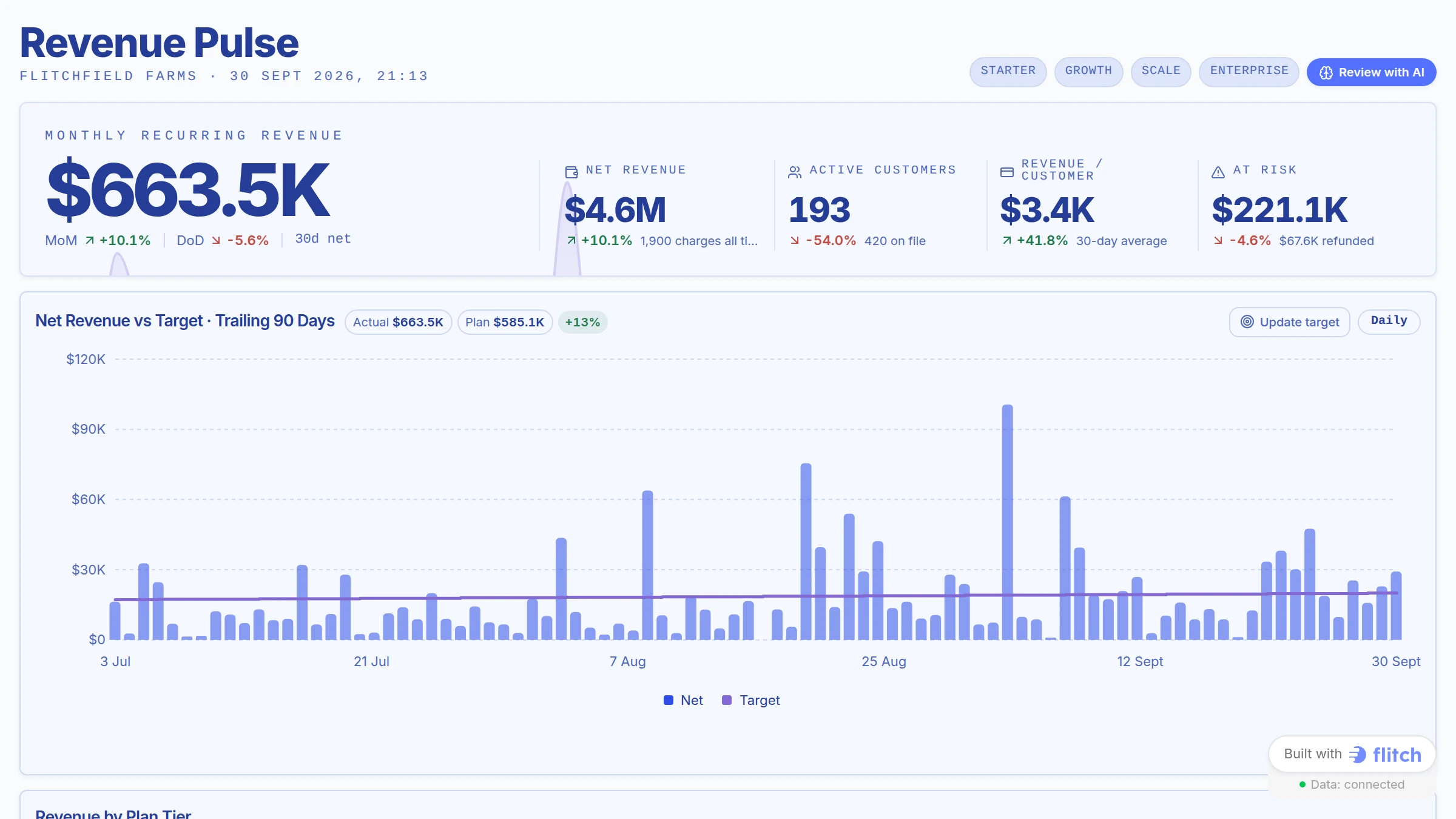Click the Revenue / Customer card icon
1456x819 pixels.
pyautogui.click(x=1006, y=172)
